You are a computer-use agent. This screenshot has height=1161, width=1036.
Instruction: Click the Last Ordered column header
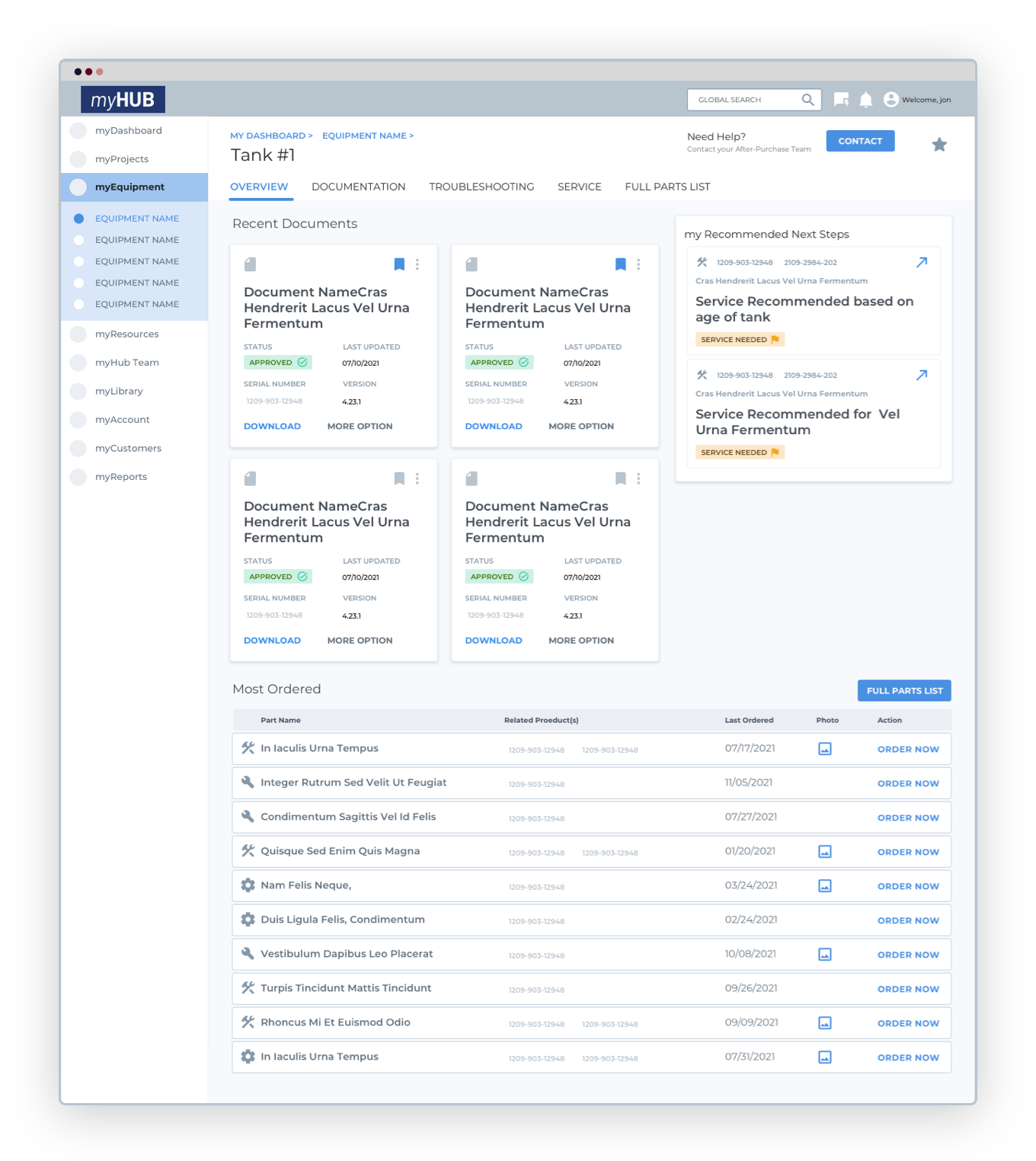[x=749, y=721]
